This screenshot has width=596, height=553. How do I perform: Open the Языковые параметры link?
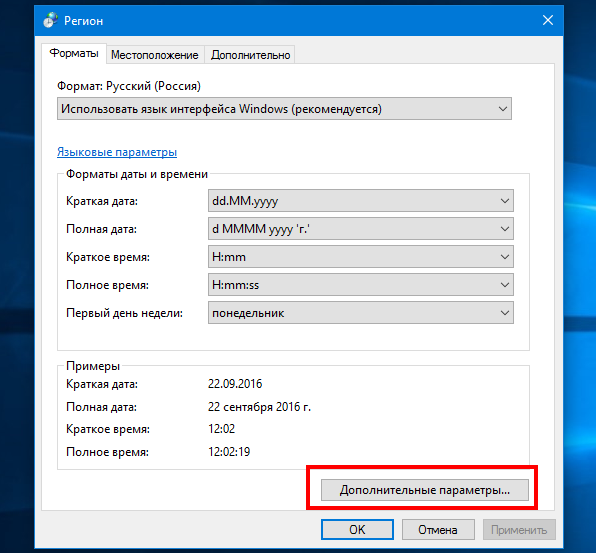(117, 152)
